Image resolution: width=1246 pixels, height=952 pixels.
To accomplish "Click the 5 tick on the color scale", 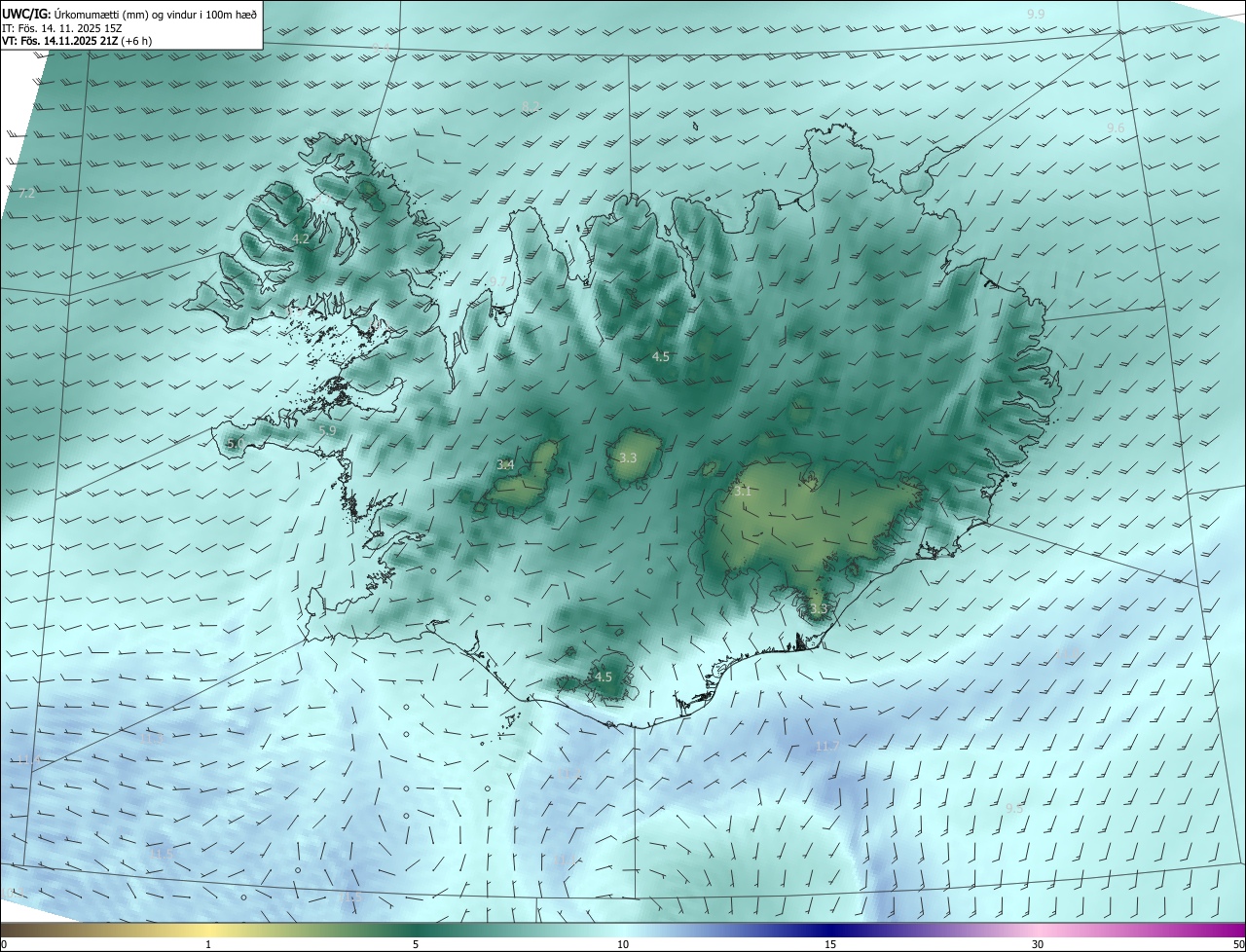I will (x=416, y=944).
